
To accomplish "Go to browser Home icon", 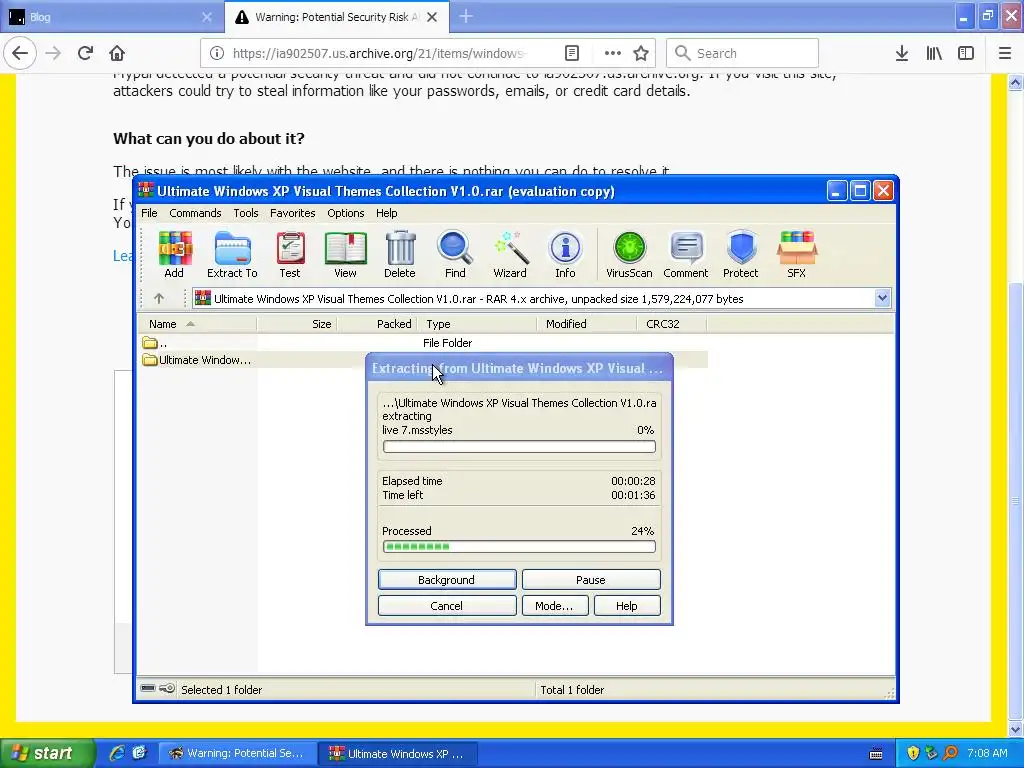I will pyautogui.click(x=117, y=53).
